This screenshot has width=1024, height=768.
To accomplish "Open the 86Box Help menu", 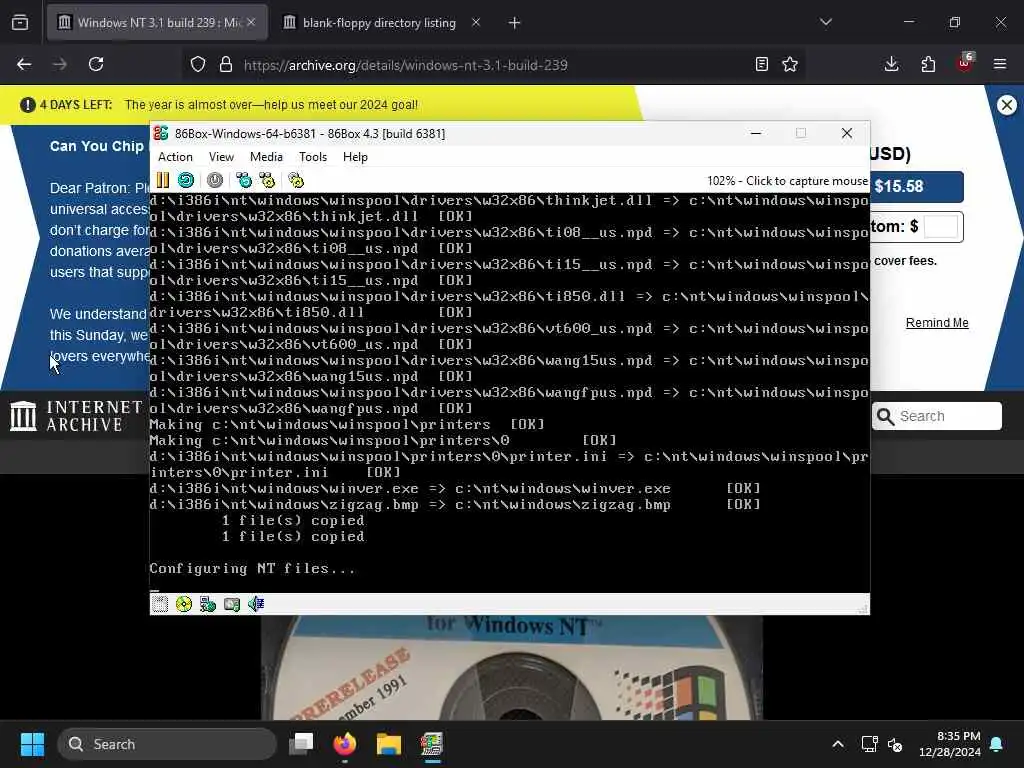I will click(355, 157).
